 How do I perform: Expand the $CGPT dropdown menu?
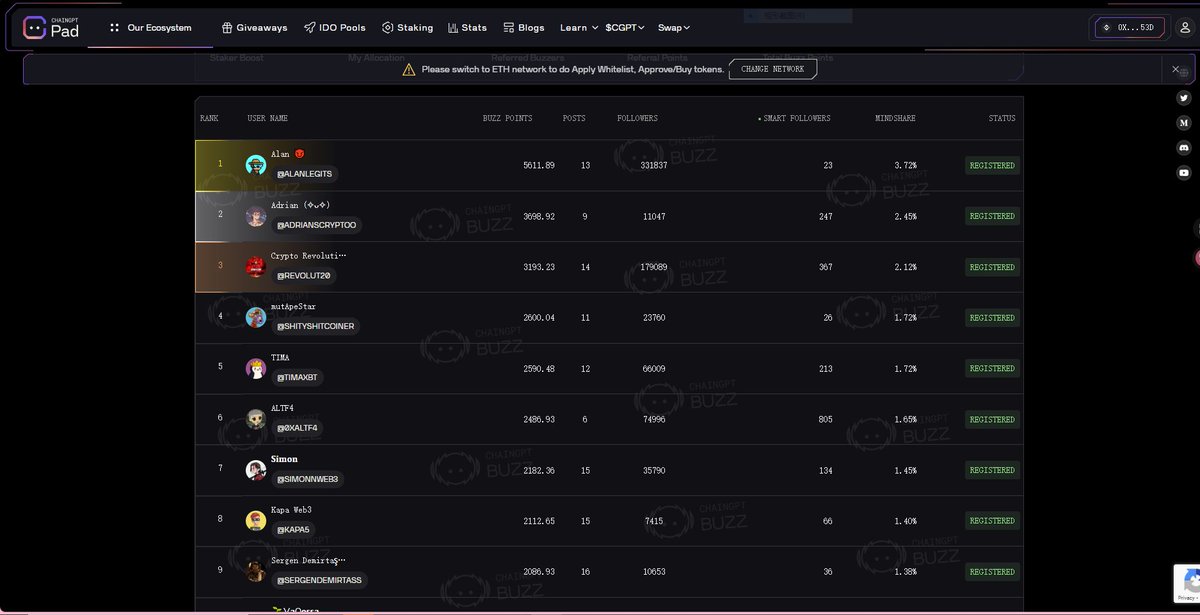click(625, 27)
